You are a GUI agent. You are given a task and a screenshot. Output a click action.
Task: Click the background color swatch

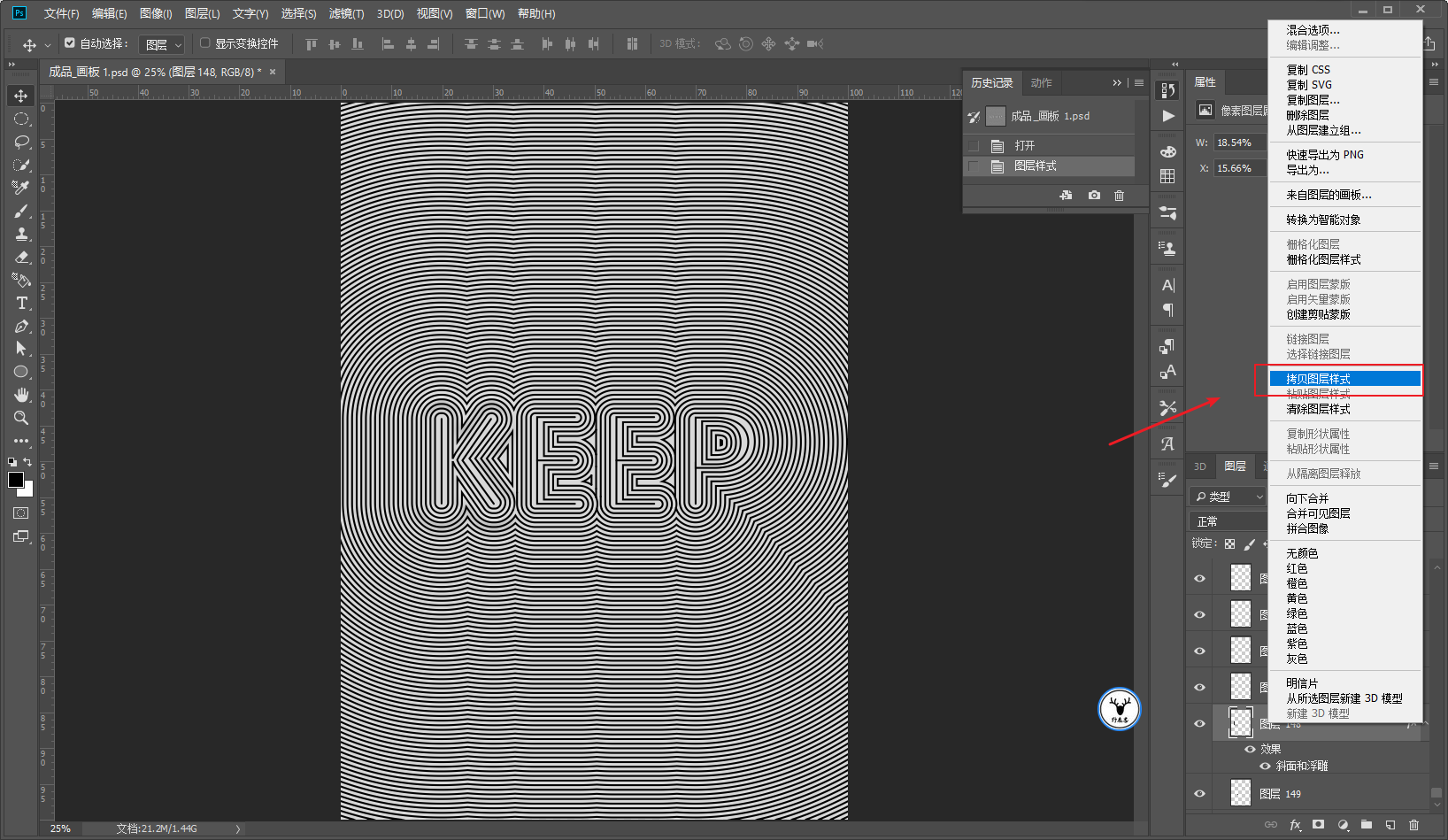(28, 490)
